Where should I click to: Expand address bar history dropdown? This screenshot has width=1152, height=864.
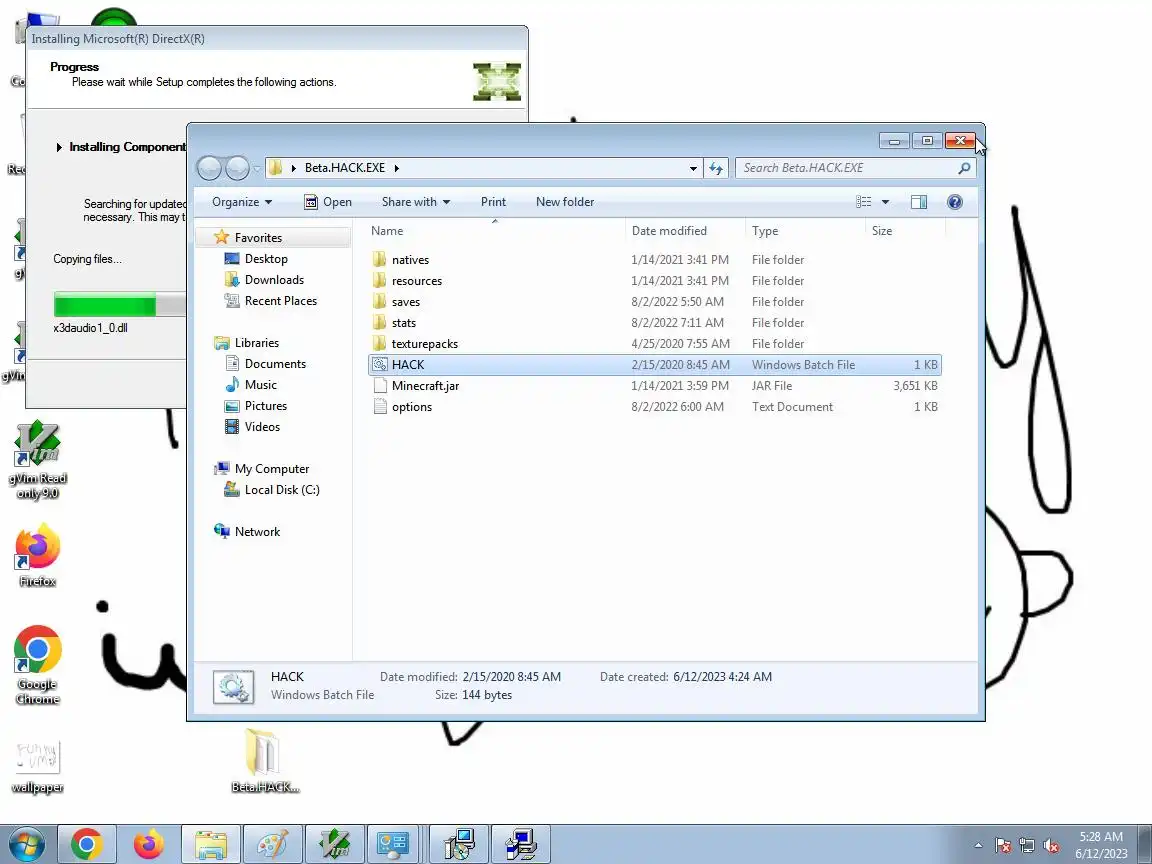[693, 168]
